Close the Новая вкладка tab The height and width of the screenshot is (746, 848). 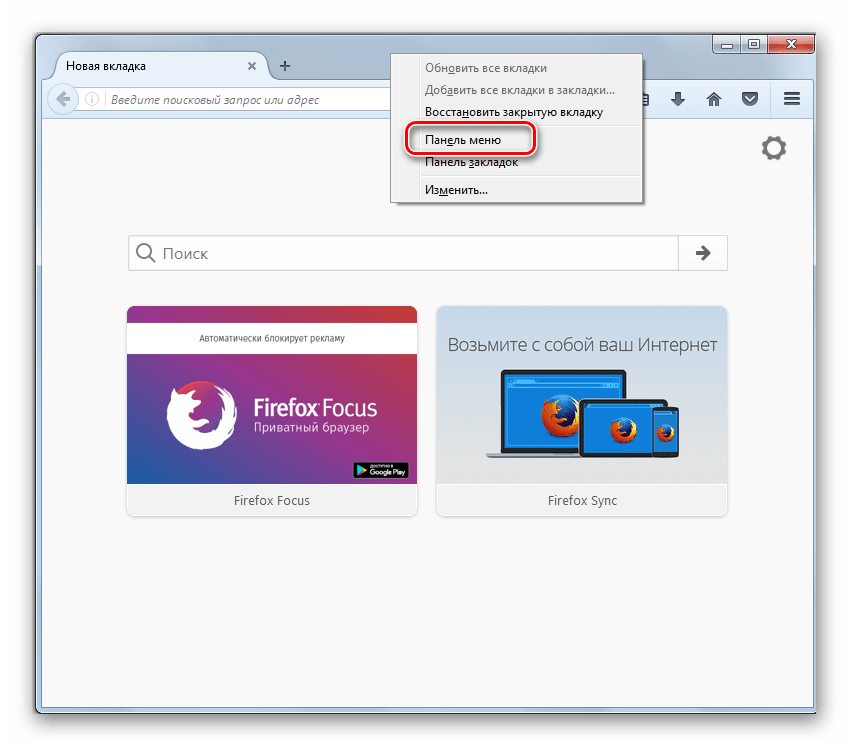(x=252, y=66)
